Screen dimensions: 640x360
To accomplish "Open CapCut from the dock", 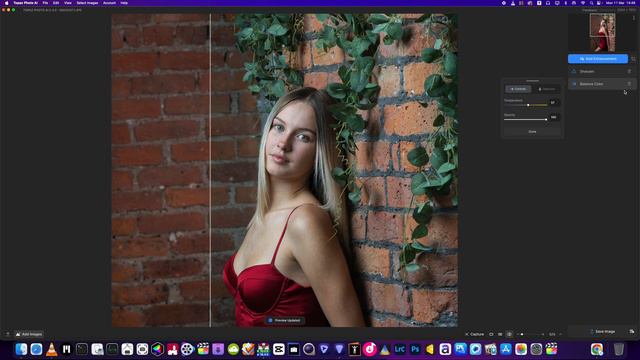I will 279,349.
